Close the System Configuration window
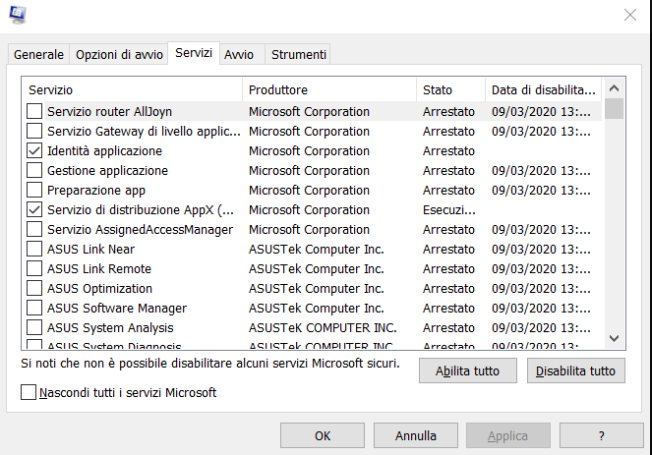This screenshot has width=652, height=455. (x=630, y=15)
